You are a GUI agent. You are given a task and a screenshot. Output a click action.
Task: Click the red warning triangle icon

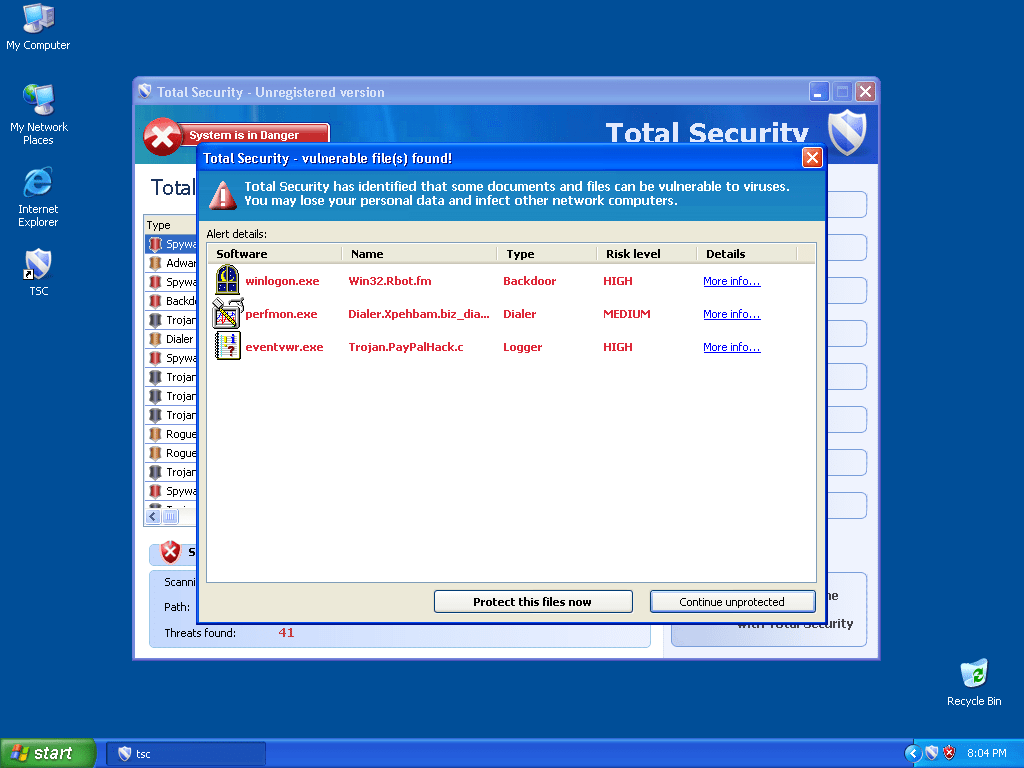(222, 195)
